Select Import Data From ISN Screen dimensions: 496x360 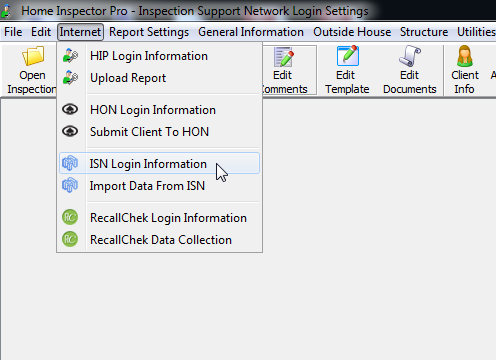[x=159, y=186]
